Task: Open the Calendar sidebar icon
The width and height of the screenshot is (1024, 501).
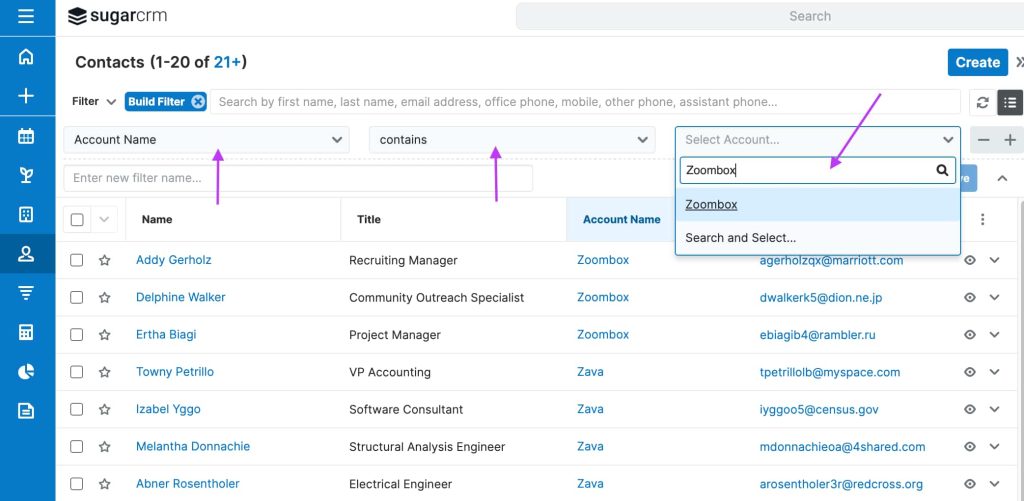Action: (x=26, y=136)
